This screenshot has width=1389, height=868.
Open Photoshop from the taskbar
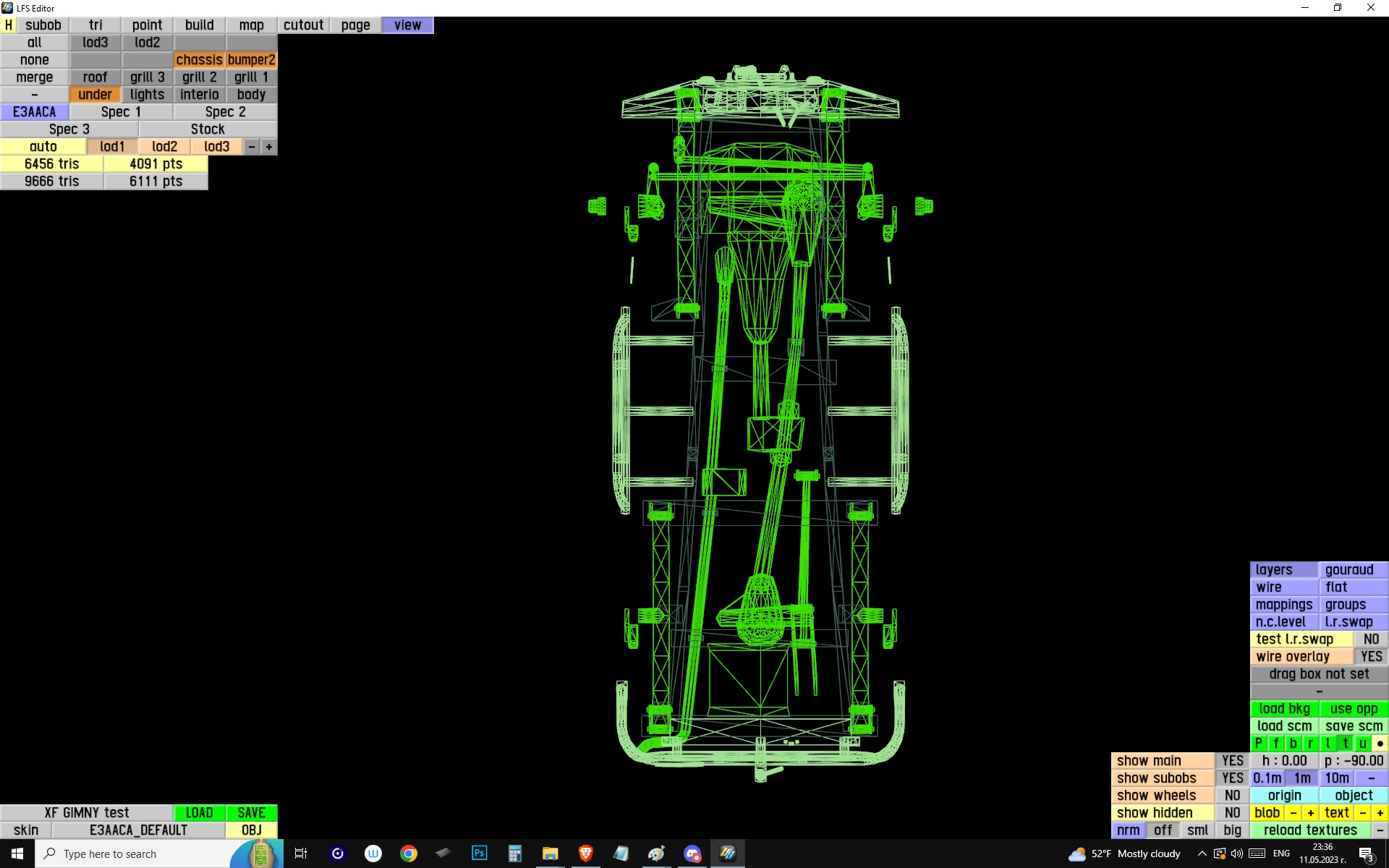pyautogui.click(x=479, y=854)
